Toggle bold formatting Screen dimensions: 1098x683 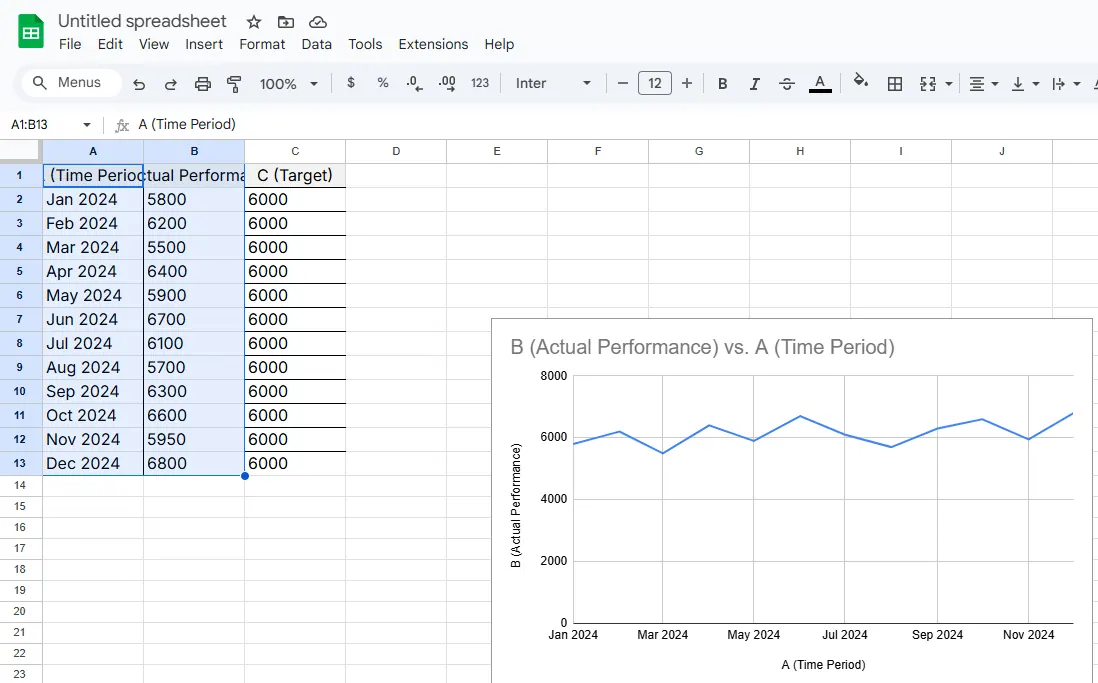point(723,84)
